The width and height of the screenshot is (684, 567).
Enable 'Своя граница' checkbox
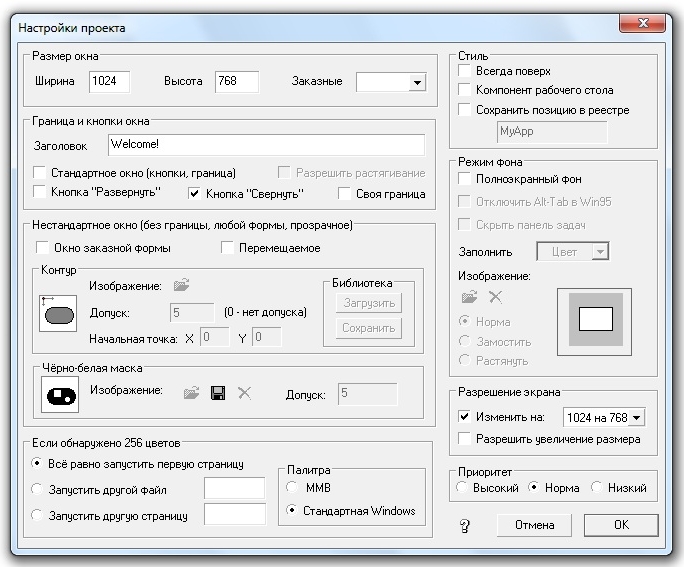[x=344, y=194]
